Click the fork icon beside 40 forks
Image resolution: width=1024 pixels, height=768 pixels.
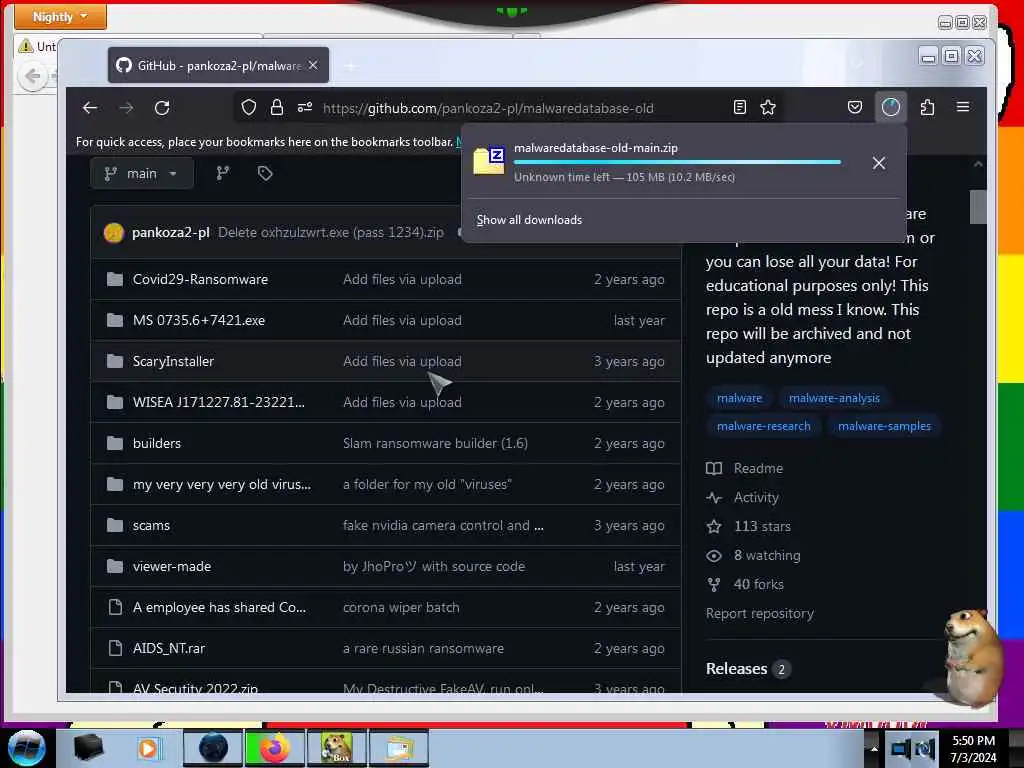coord(714,584)
